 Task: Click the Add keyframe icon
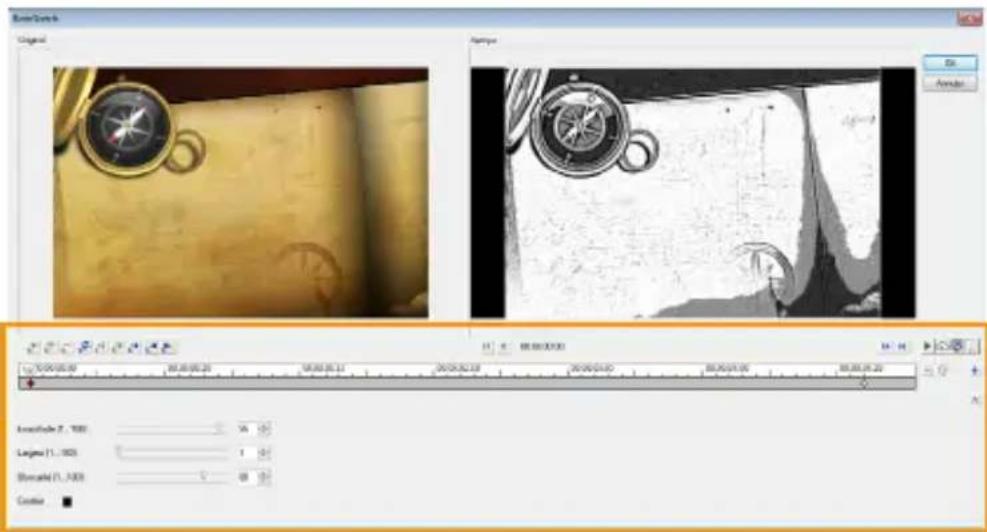(49, 347)
